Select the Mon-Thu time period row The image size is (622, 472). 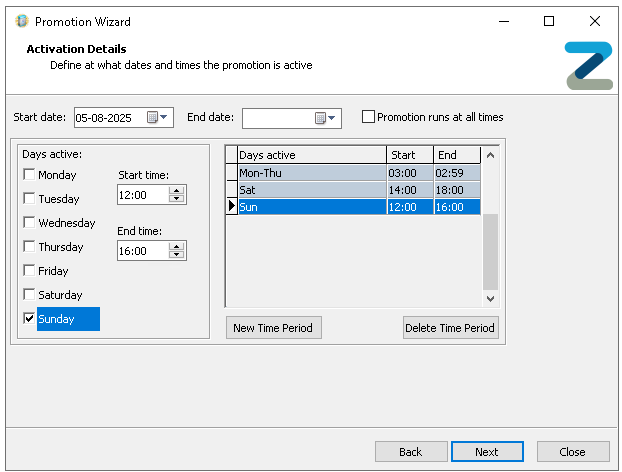tap(311, 173)
